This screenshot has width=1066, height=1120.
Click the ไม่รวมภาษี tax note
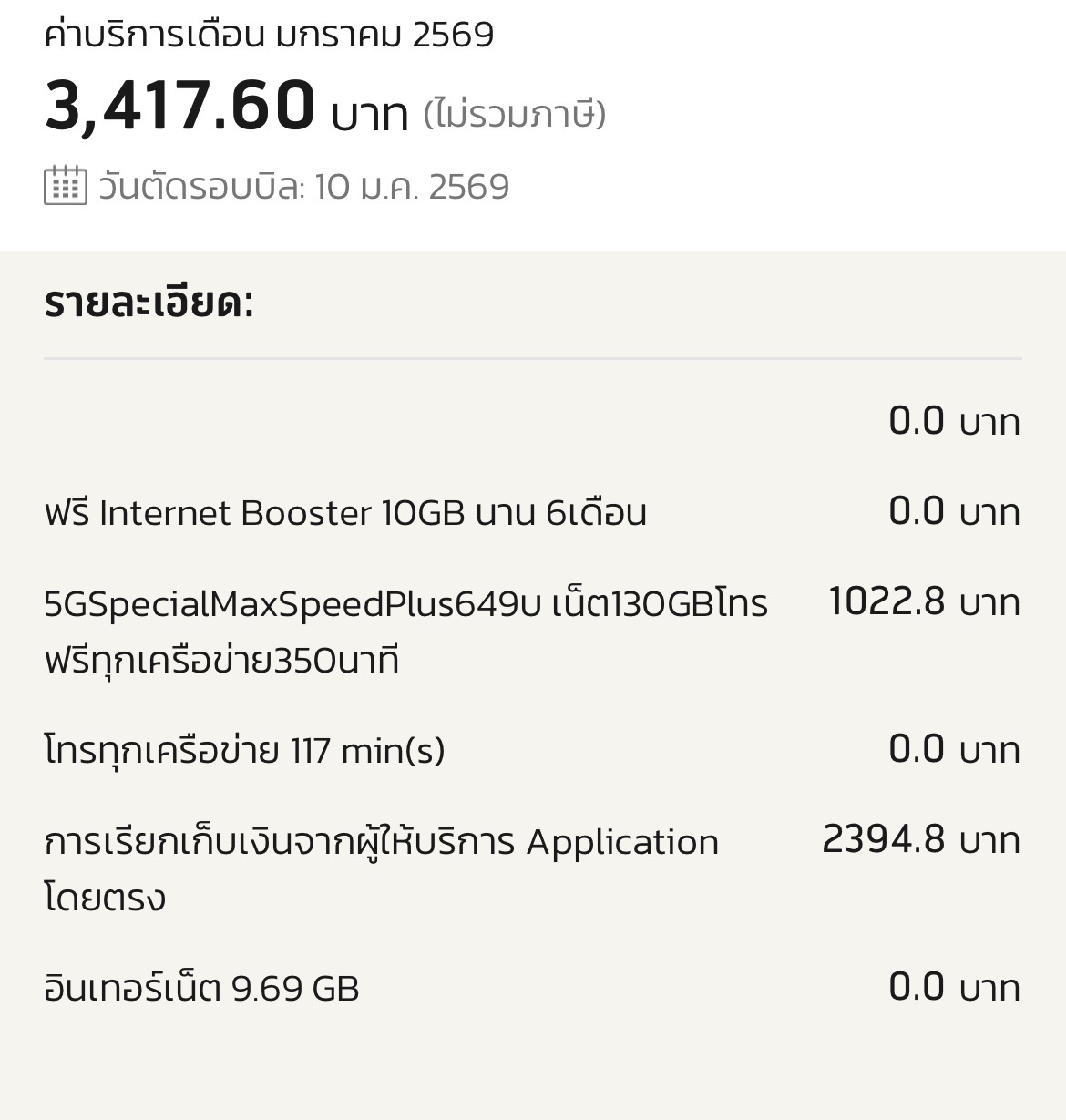click(515, 114)
